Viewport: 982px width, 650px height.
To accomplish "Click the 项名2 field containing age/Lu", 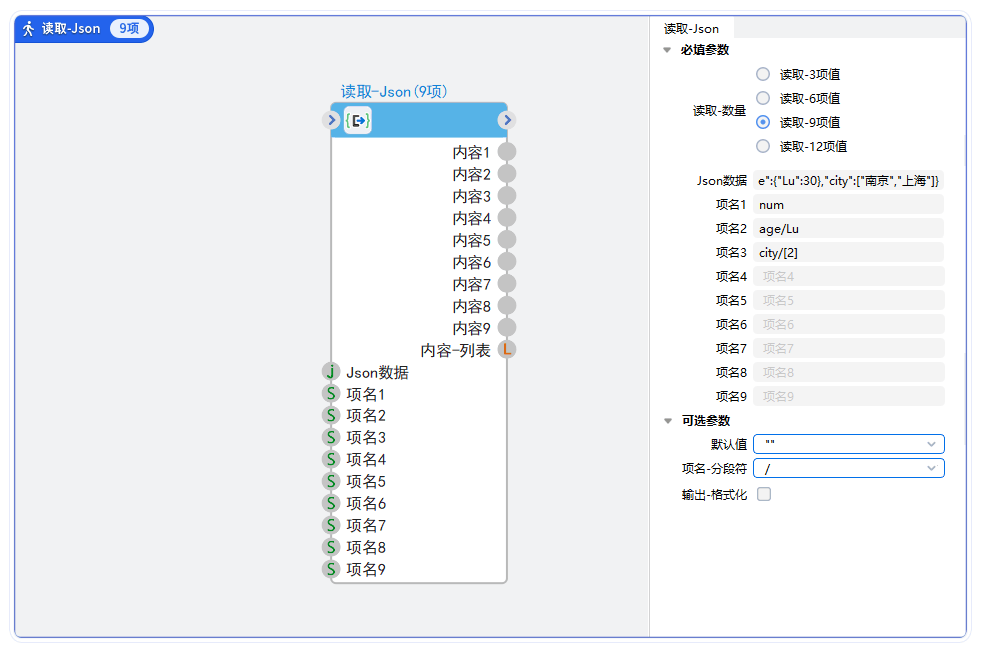I will [x=848, y=228].
